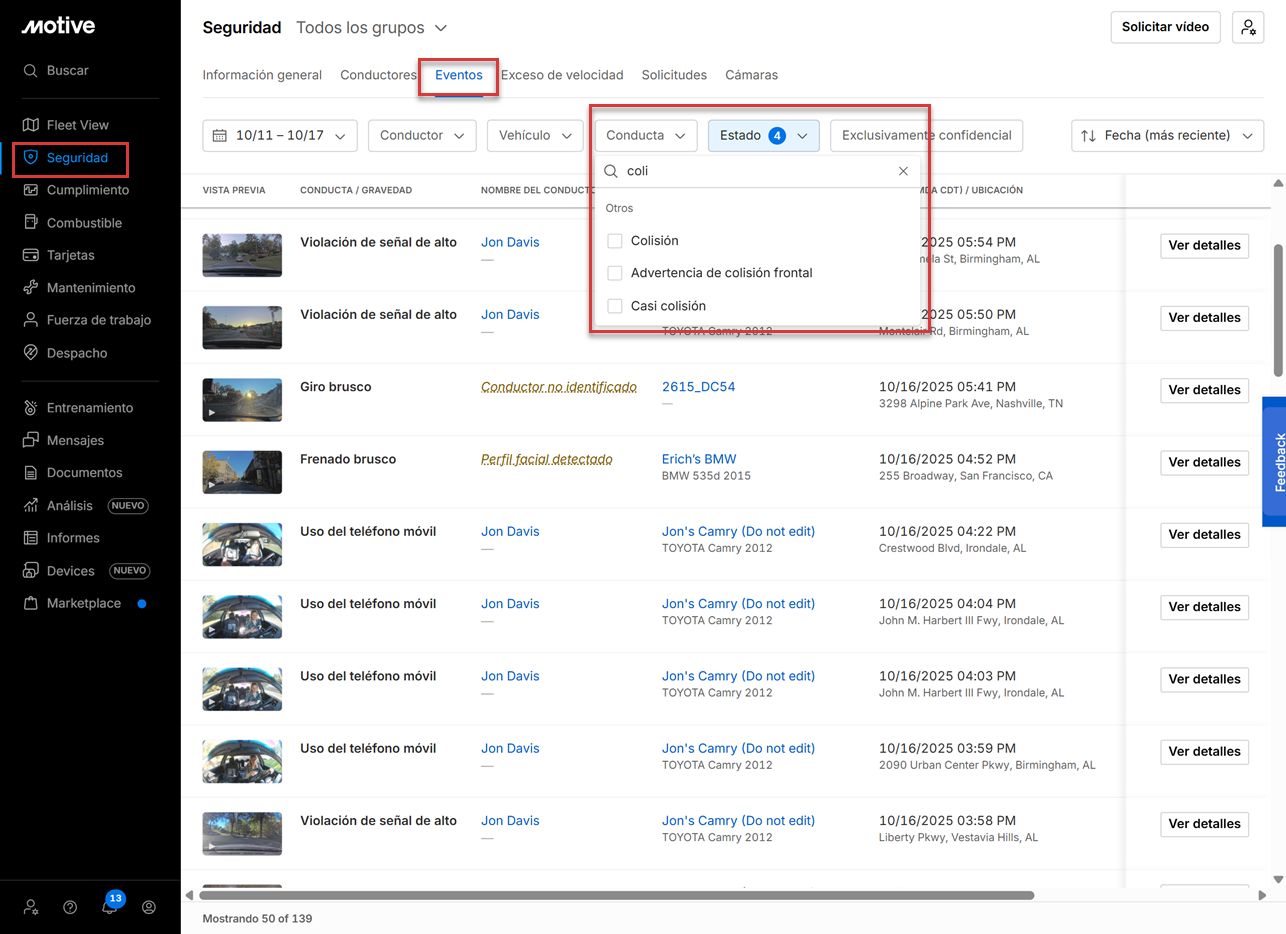Screen dimensions: 1286x934
Task: Open Mantenimiento wrench icon
Action: coord(31,288)
